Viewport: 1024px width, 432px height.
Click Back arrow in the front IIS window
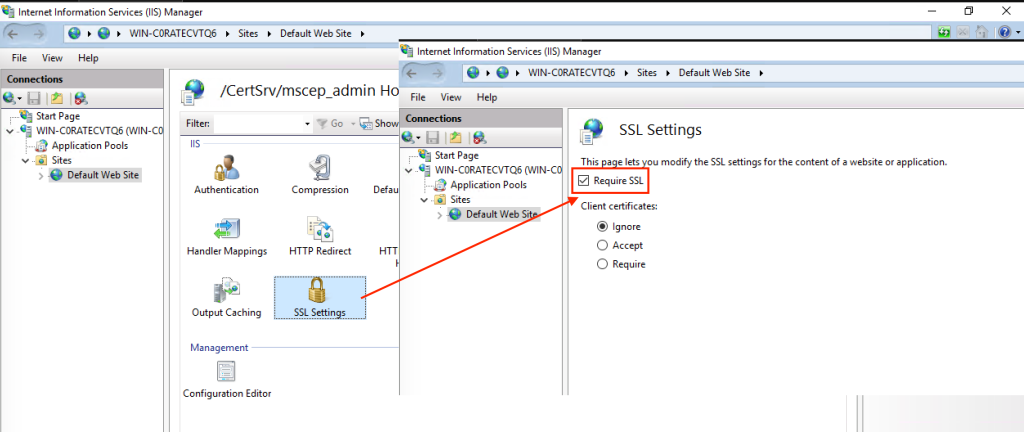[x=413, y=73]
